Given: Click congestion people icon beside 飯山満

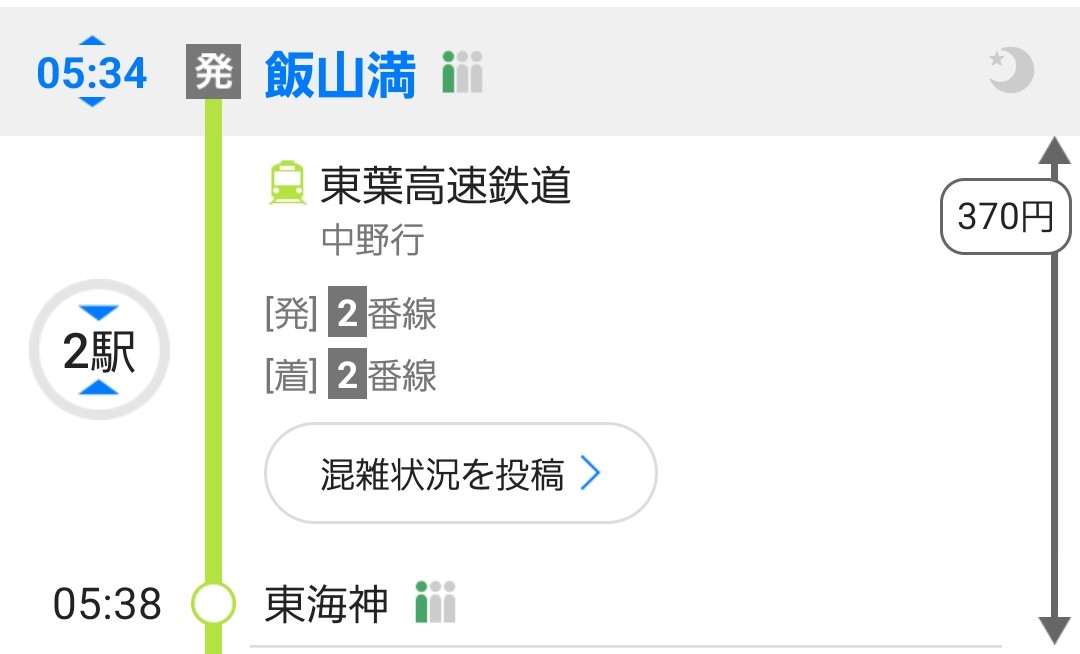Looking at the screenshot, I should click(462, 74).
